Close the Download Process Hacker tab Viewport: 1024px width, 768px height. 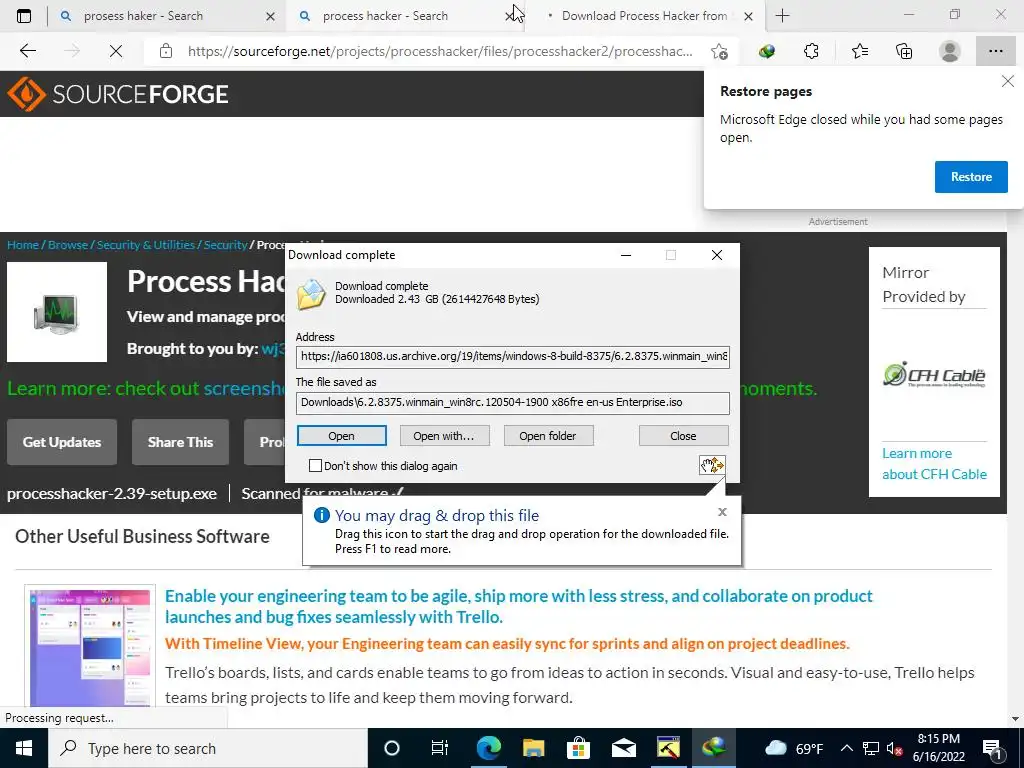[748, 16]
